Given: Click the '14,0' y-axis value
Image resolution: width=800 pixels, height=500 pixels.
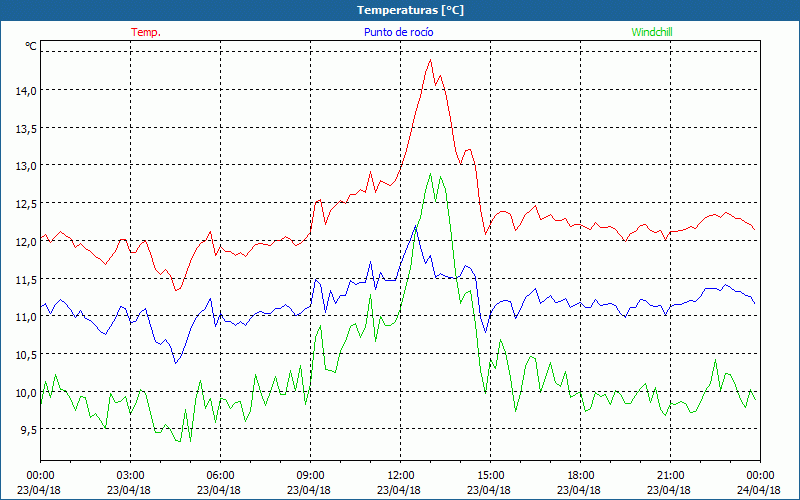Looking at the screenshot, I should [26, 91].
